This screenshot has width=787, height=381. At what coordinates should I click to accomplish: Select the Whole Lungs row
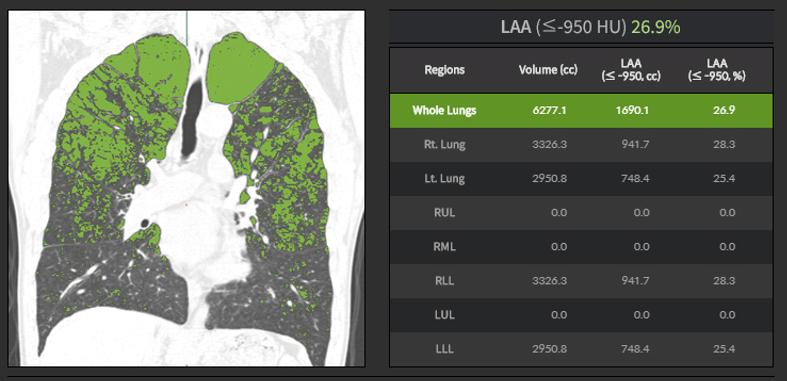pos(581,110)
